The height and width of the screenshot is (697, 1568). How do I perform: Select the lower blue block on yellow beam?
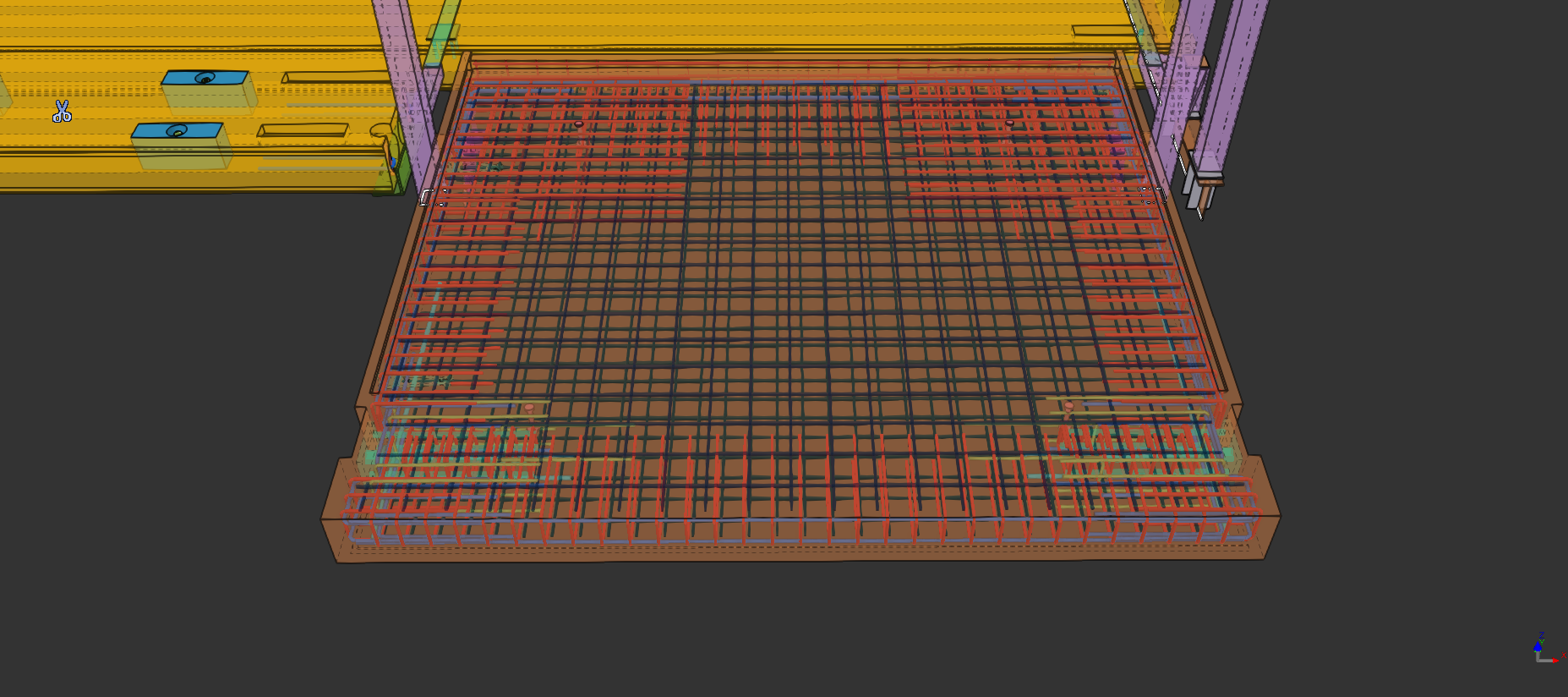click(x=178, y=131)
